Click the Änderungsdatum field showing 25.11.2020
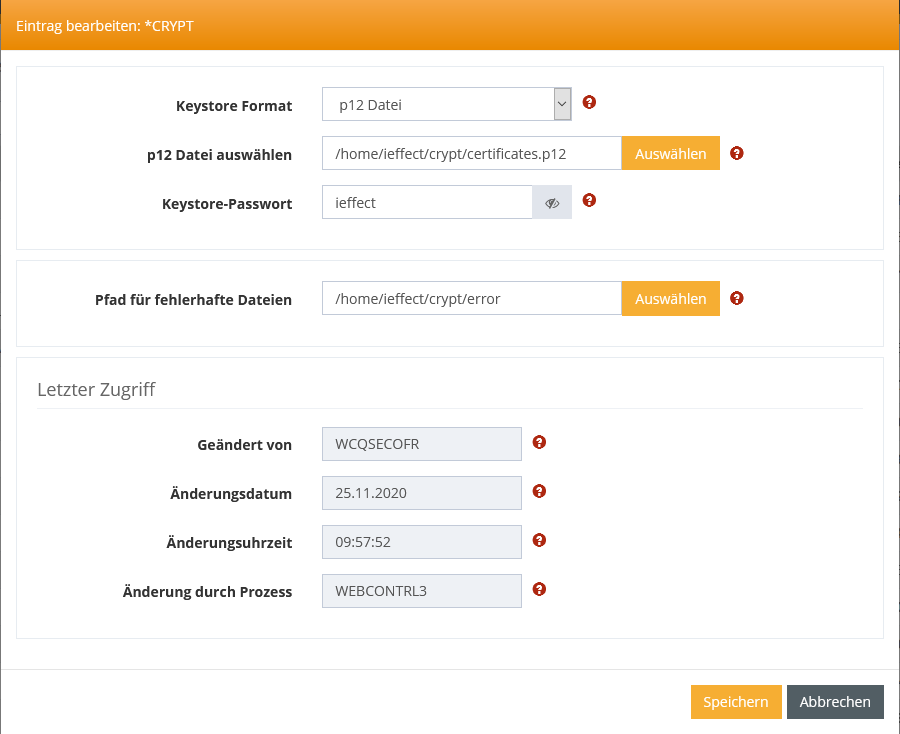 click(x=421, y=493)
